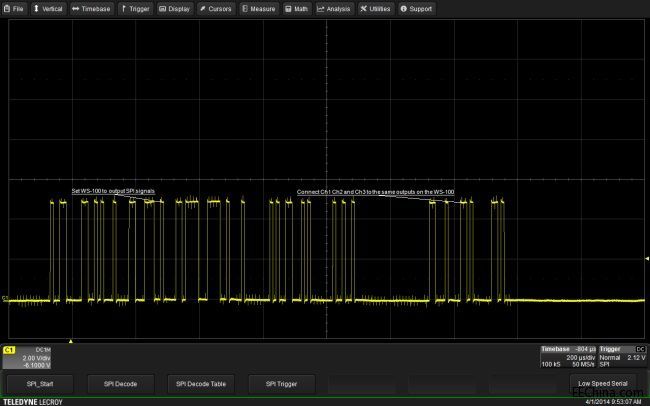This screenshot has width=650, height=406.
Task: Select the 'Connect Ch1 Ch2 and Ch3' annotation label
Action: [376, 192]
